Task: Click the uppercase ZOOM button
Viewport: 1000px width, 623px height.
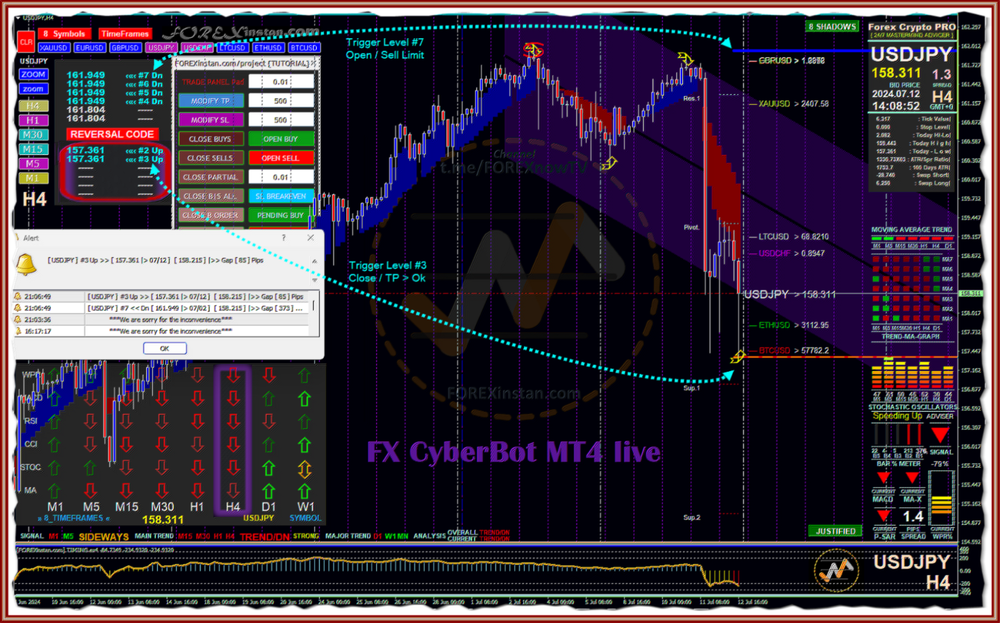Action: click(33, 75)
